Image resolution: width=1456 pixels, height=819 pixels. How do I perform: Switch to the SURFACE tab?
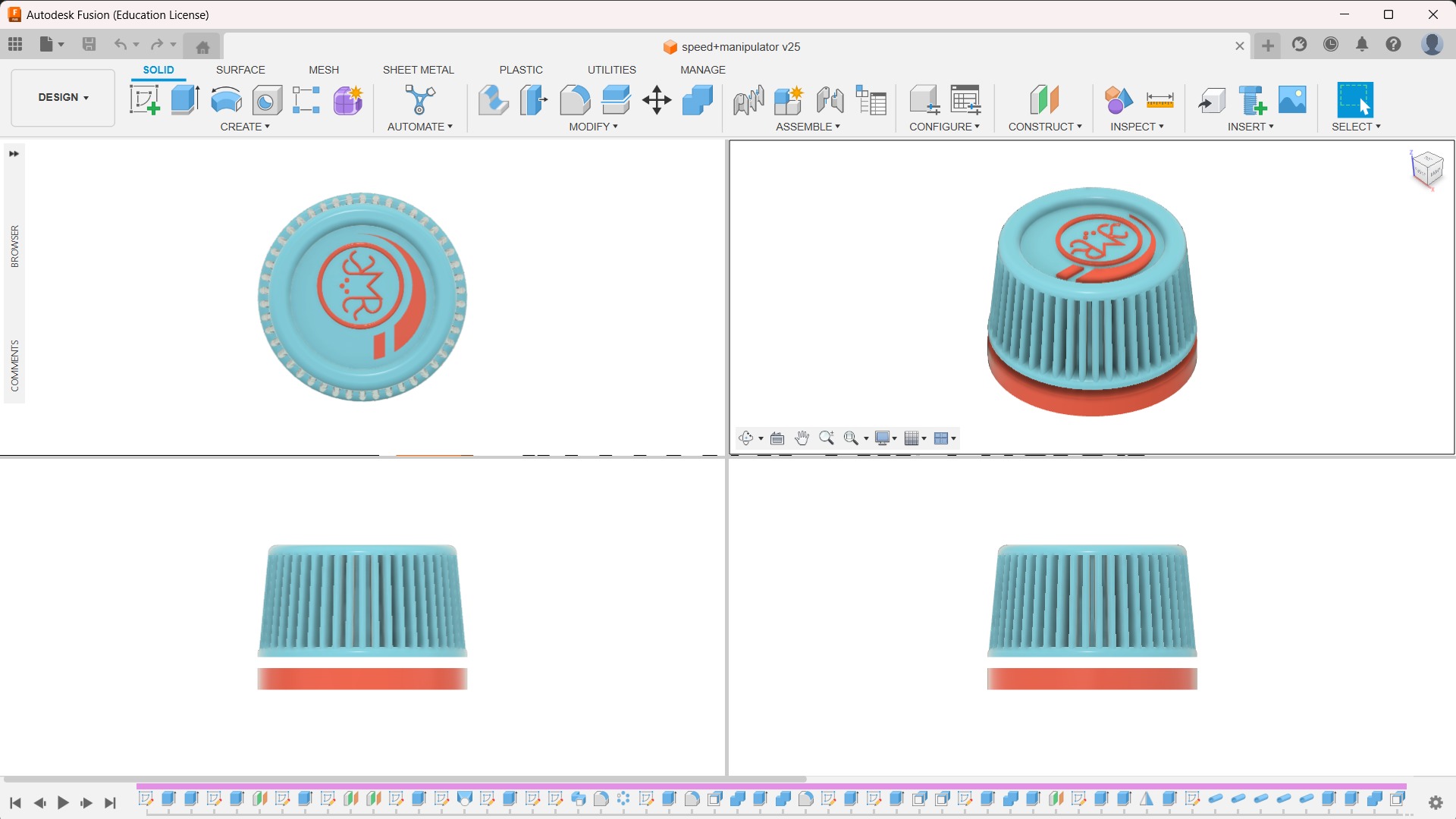240,70
